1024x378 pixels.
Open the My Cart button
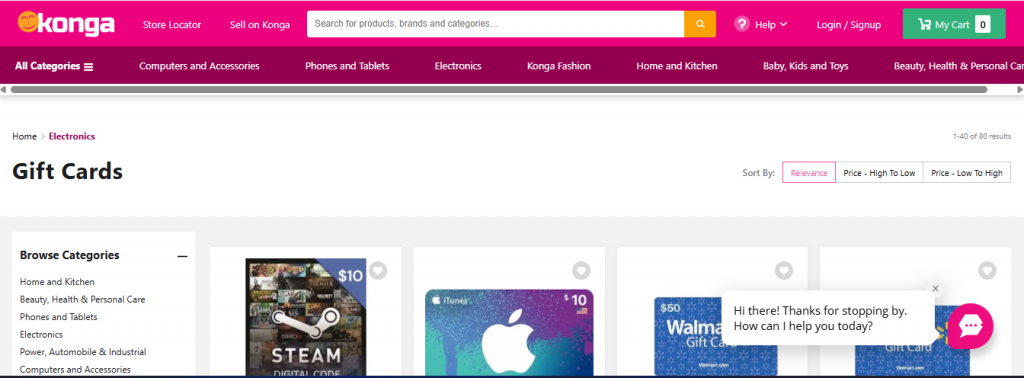[x=953, y=24]
